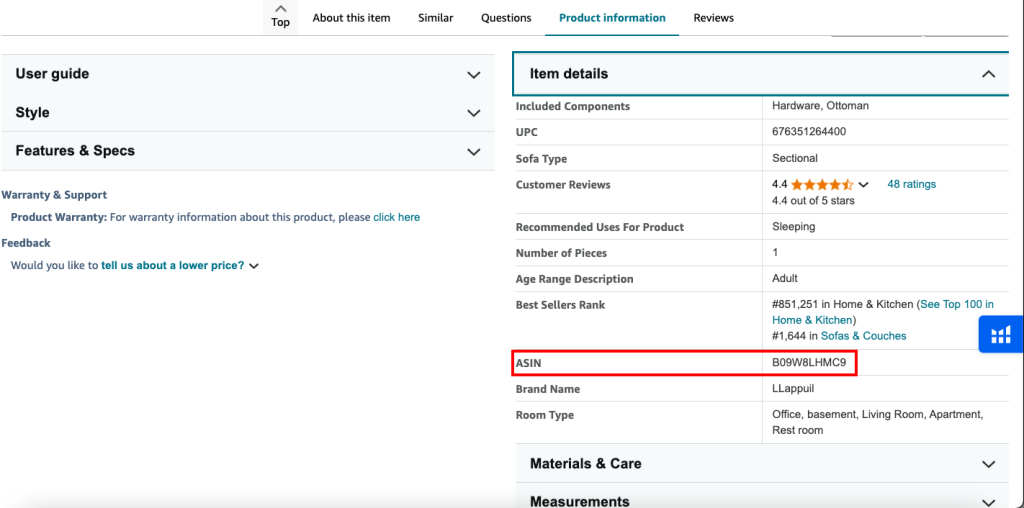Image resolution: width=1024 pixels, height=508 pixels.
Task: Expand the Features & Specs section
Action: [x=474, y=151]
